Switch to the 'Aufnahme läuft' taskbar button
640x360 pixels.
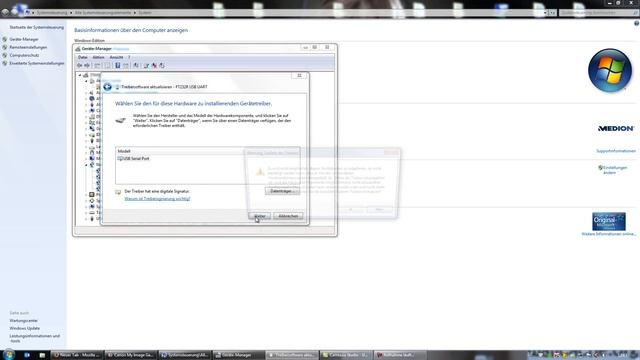point(400,355)
